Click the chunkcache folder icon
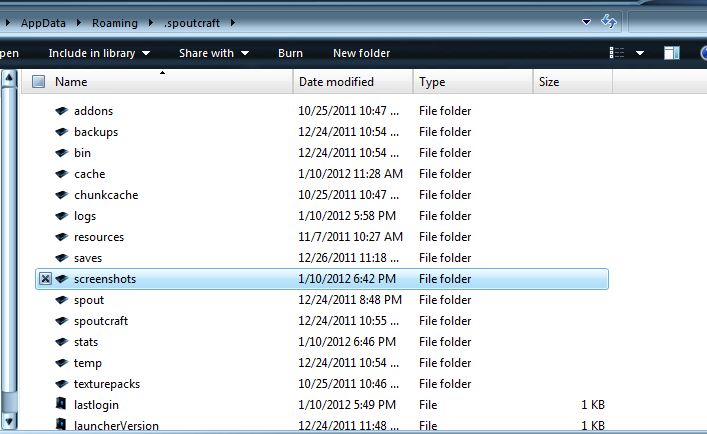707x434 pixels. point(61,195)
